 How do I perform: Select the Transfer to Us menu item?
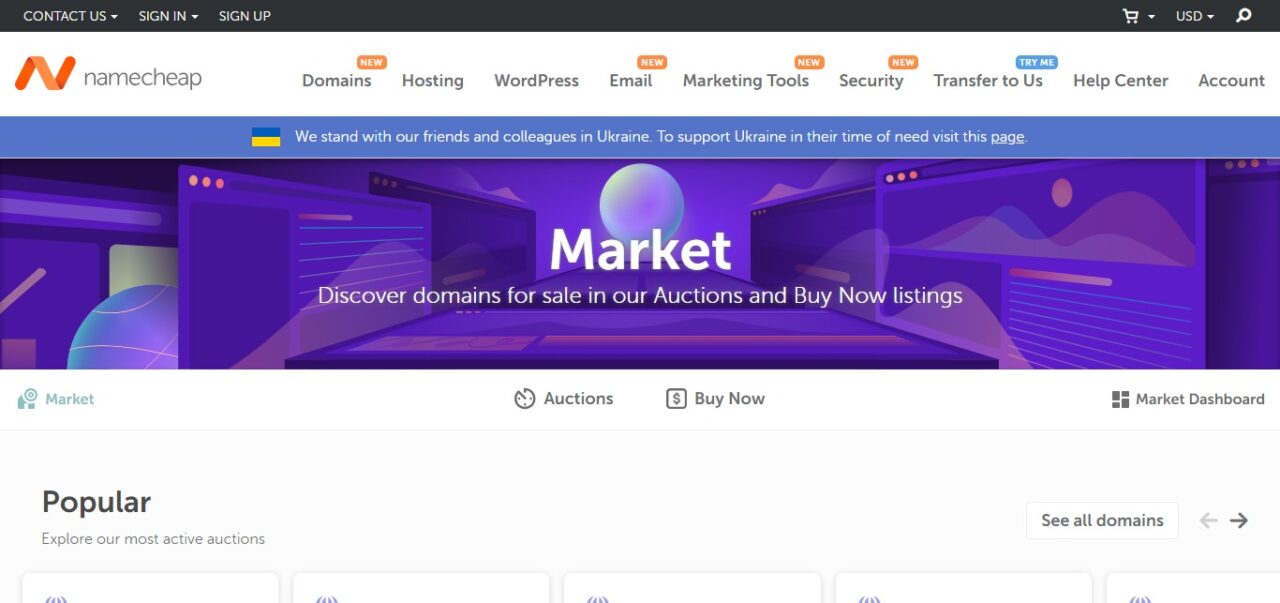tap(988, 81)
